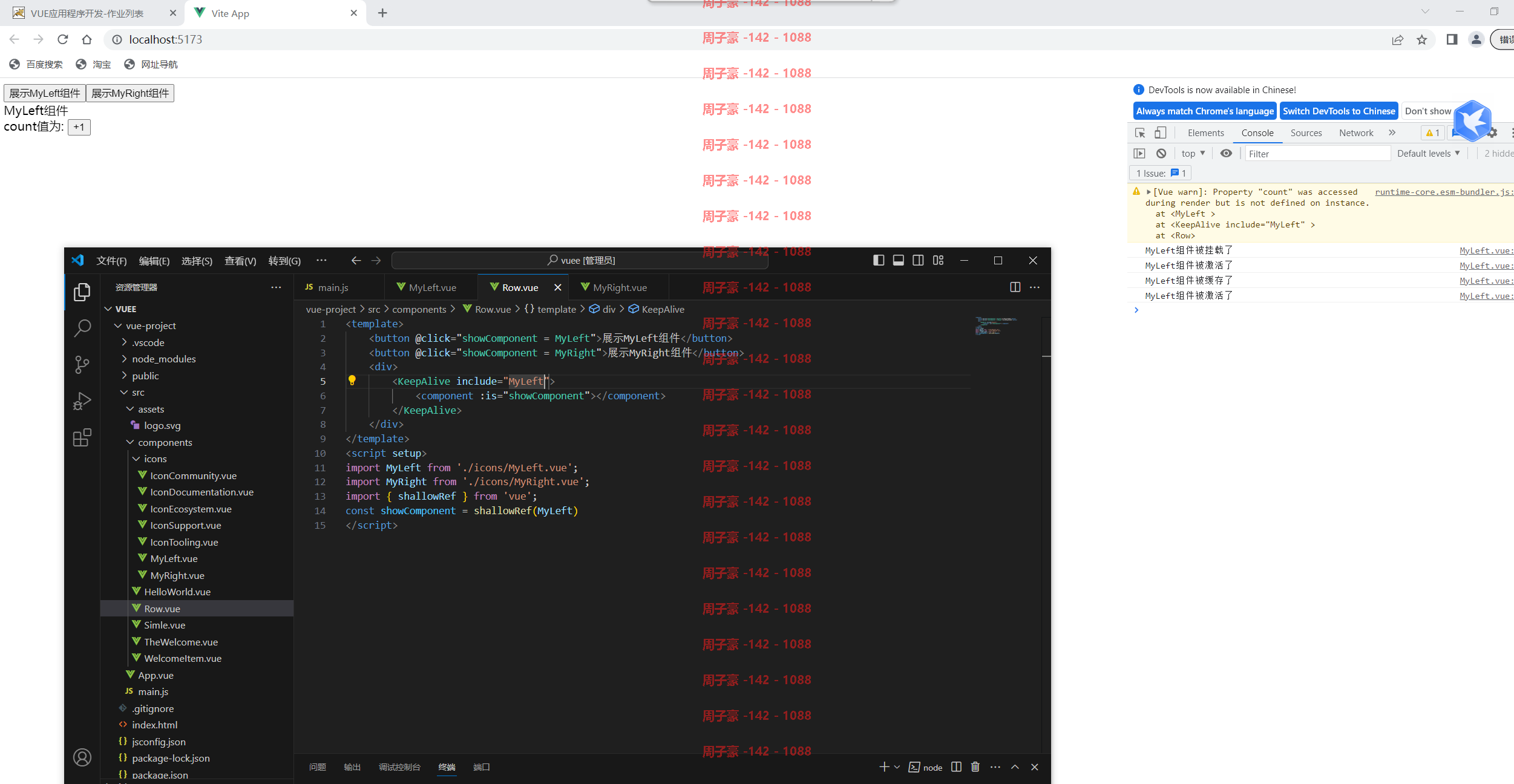
Task: Create a live expression with the eye icon
Action: pos(1226,154)
